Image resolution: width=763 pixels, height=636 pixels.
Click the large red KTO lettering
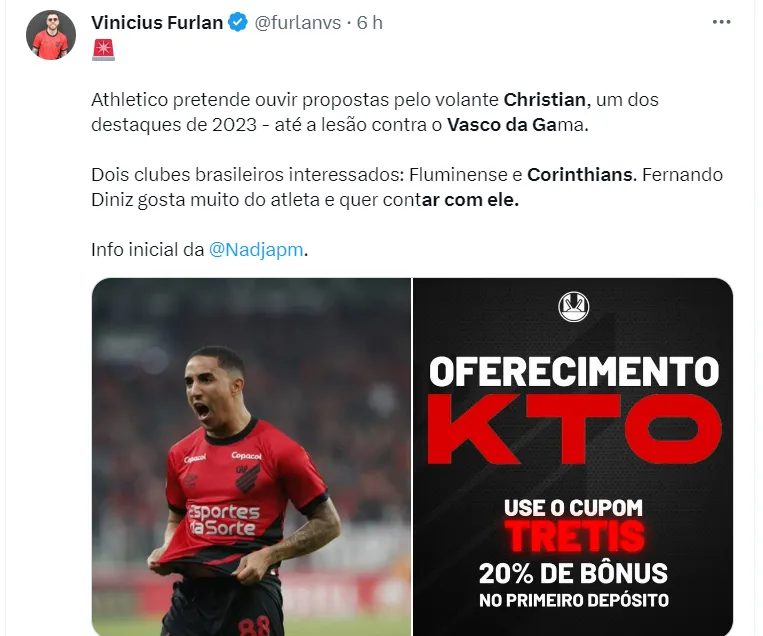click(x=574, y=429)
